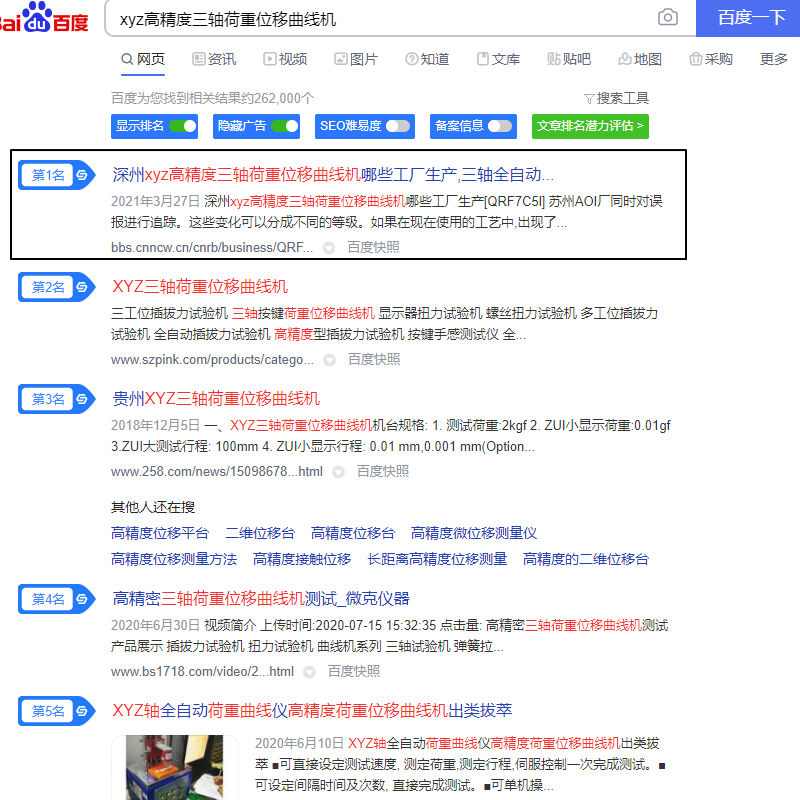Click URL www.szpink.com/products/catego...

[212, 360]
